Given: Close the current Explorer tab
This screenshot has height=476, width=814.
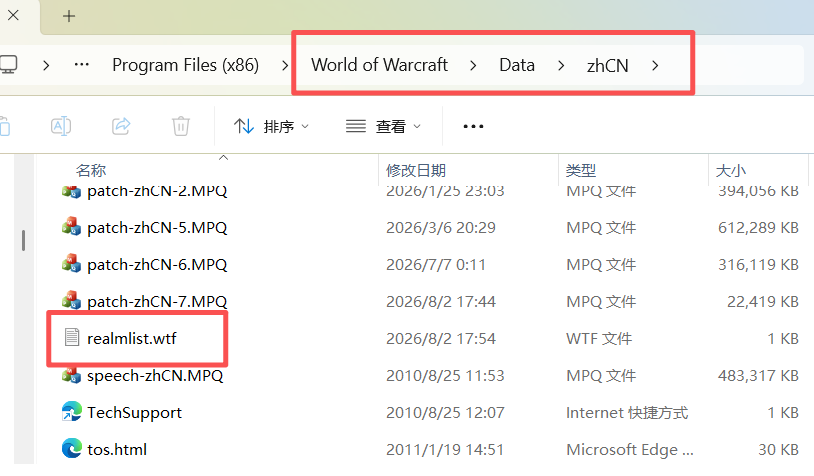Looking at the screenshot, I should 13,16.
